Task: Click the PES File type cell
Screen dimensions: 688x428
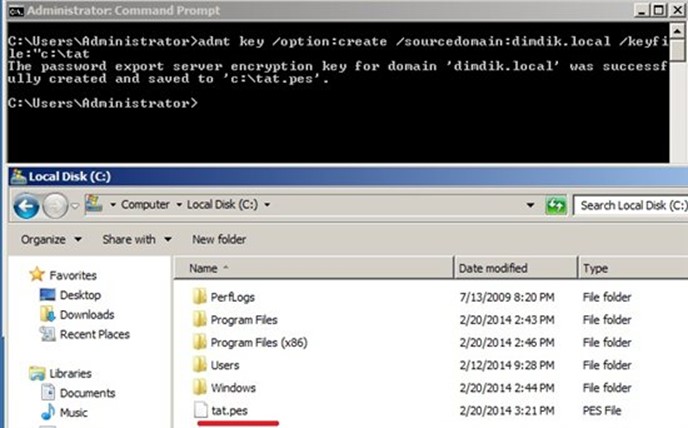Action: click(x=602, y=411)
